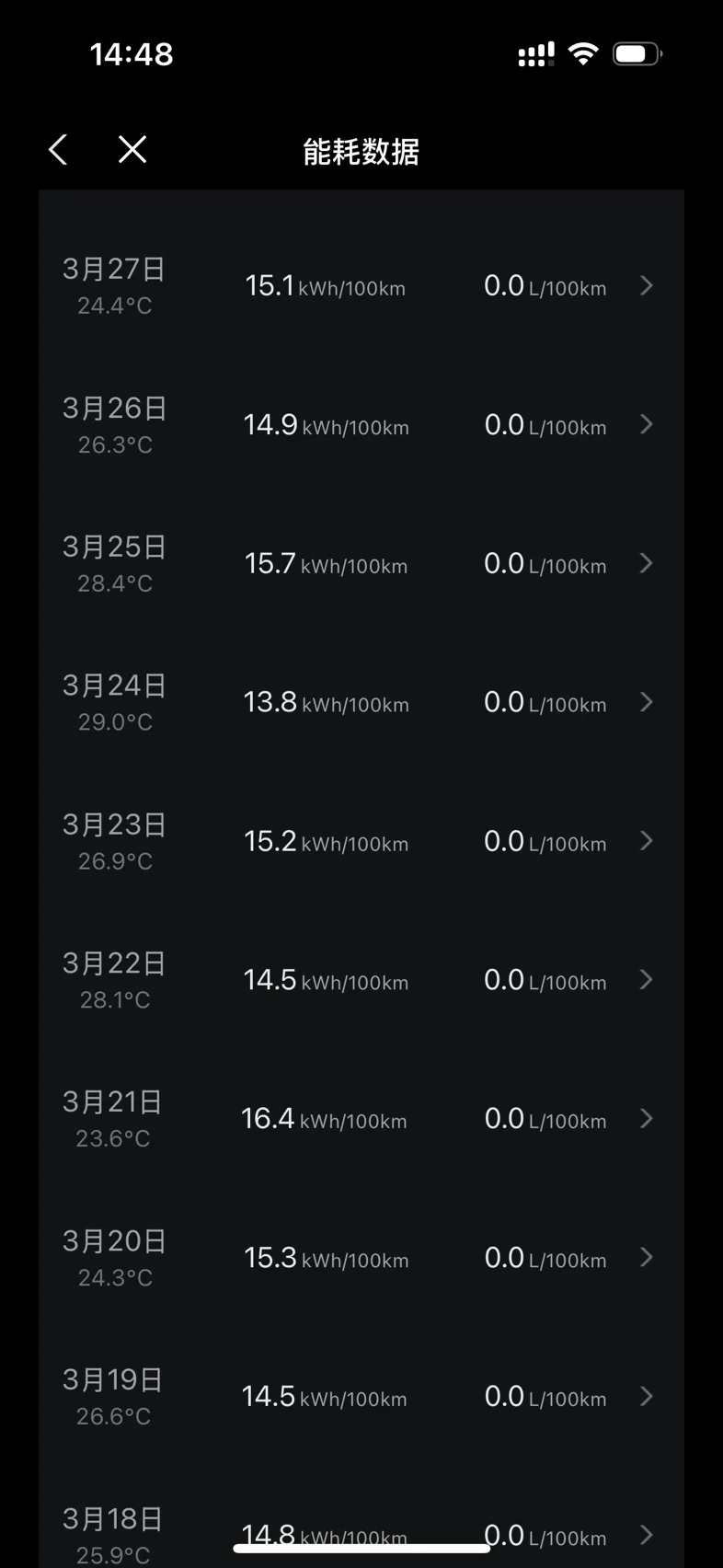This screenshot has width=723, height=1568.
Task: Select the 13.8 kWh/100km energy reading
Action: tap(326, 703)
